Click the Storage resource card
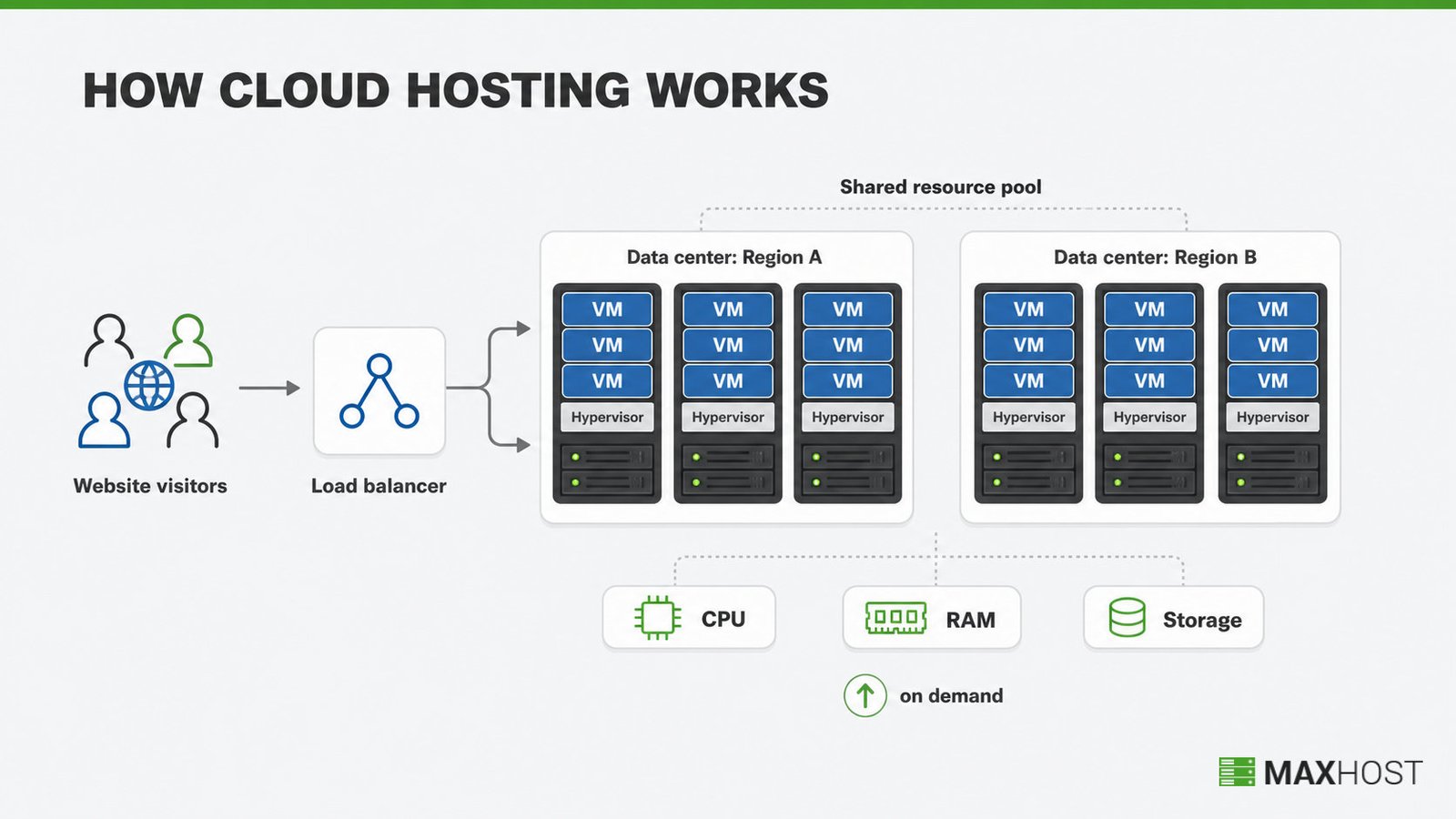The height and width of the screenshot is (819, 1456). click(x=1174, y=618)
